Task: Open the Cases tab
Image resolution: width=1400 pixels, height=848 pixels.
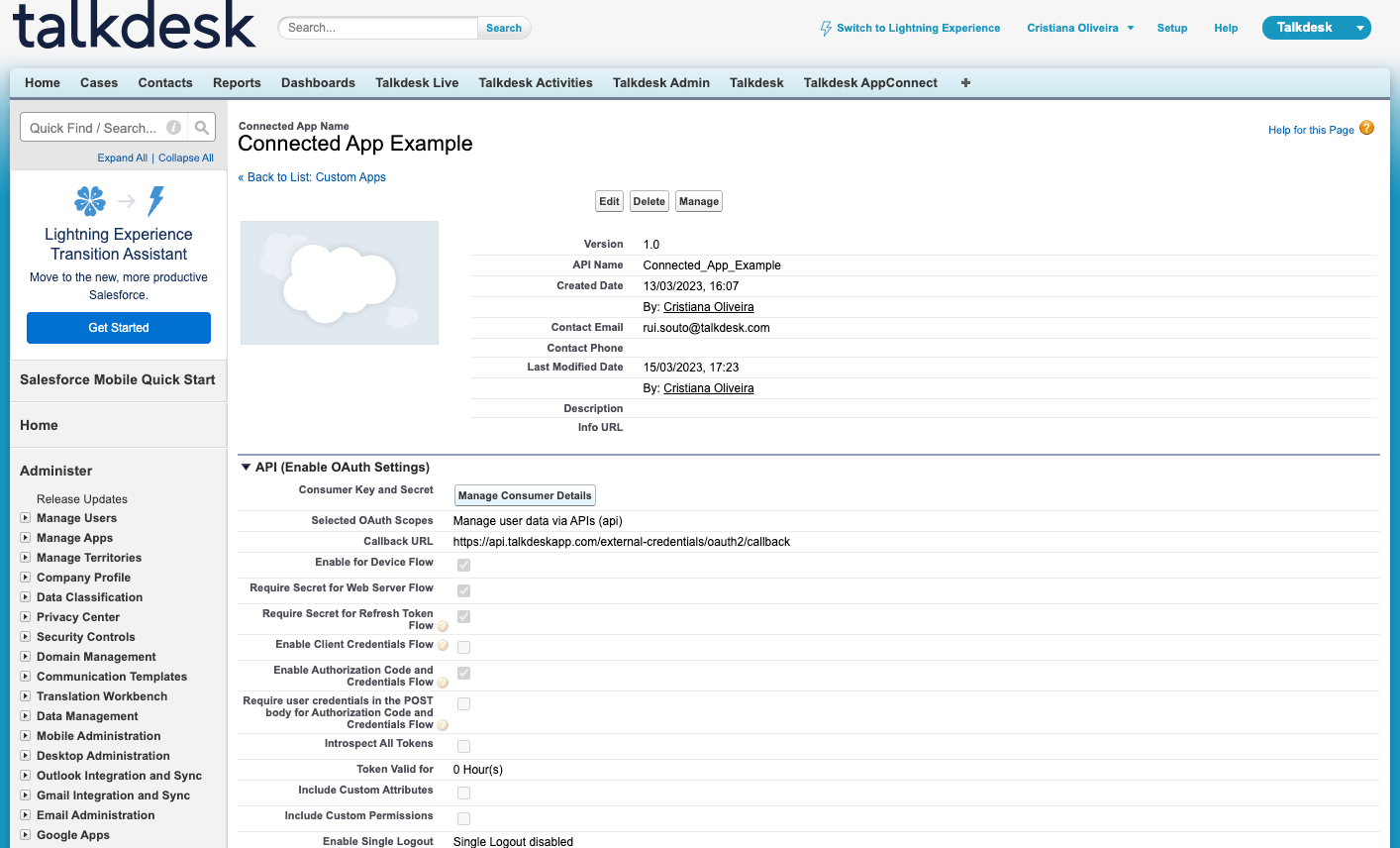Action: [x=99, y=82]
